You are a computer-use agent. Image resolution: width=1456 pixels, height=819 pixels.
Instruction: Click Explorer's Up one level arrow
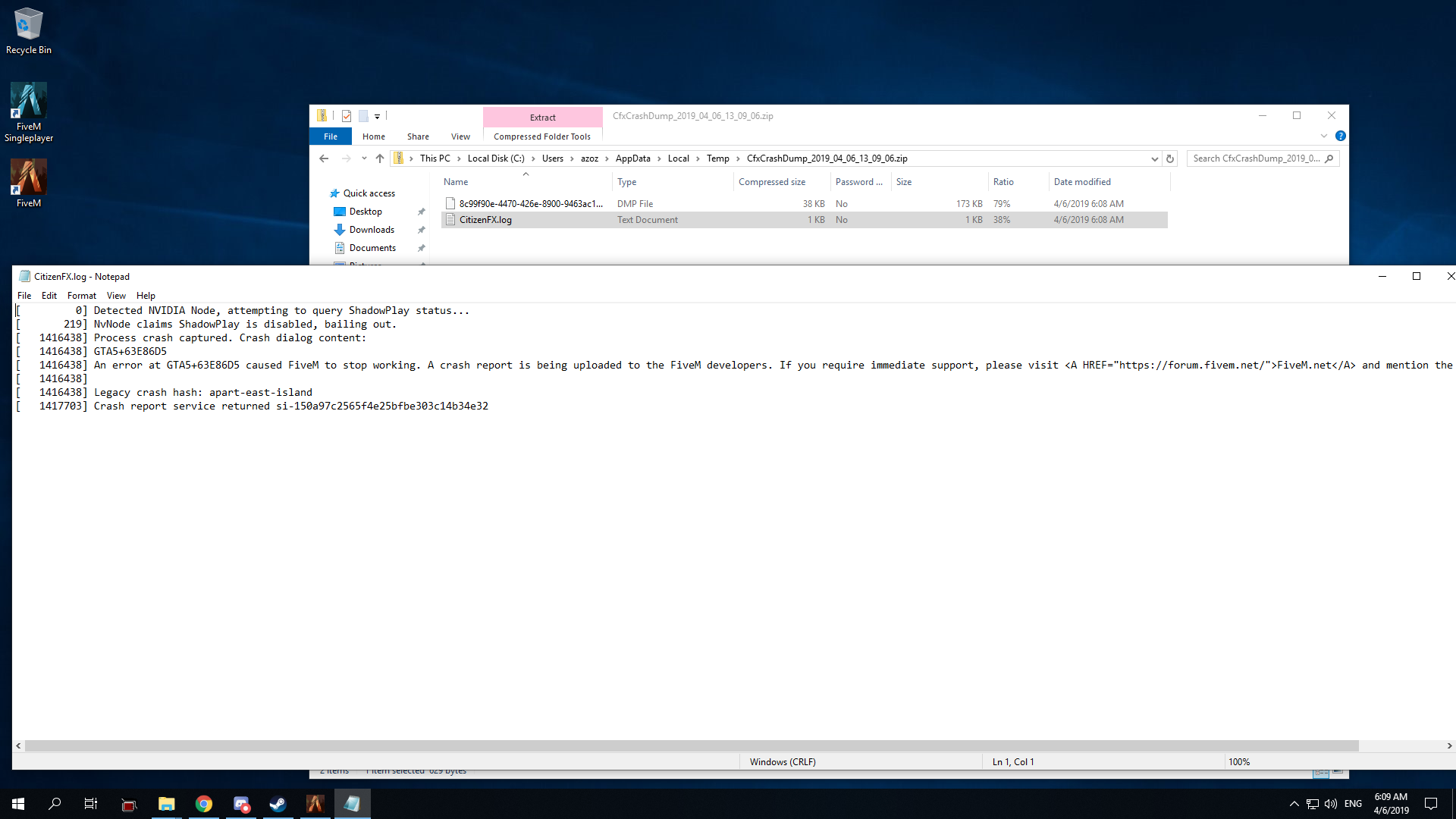[x=380, y=158]
